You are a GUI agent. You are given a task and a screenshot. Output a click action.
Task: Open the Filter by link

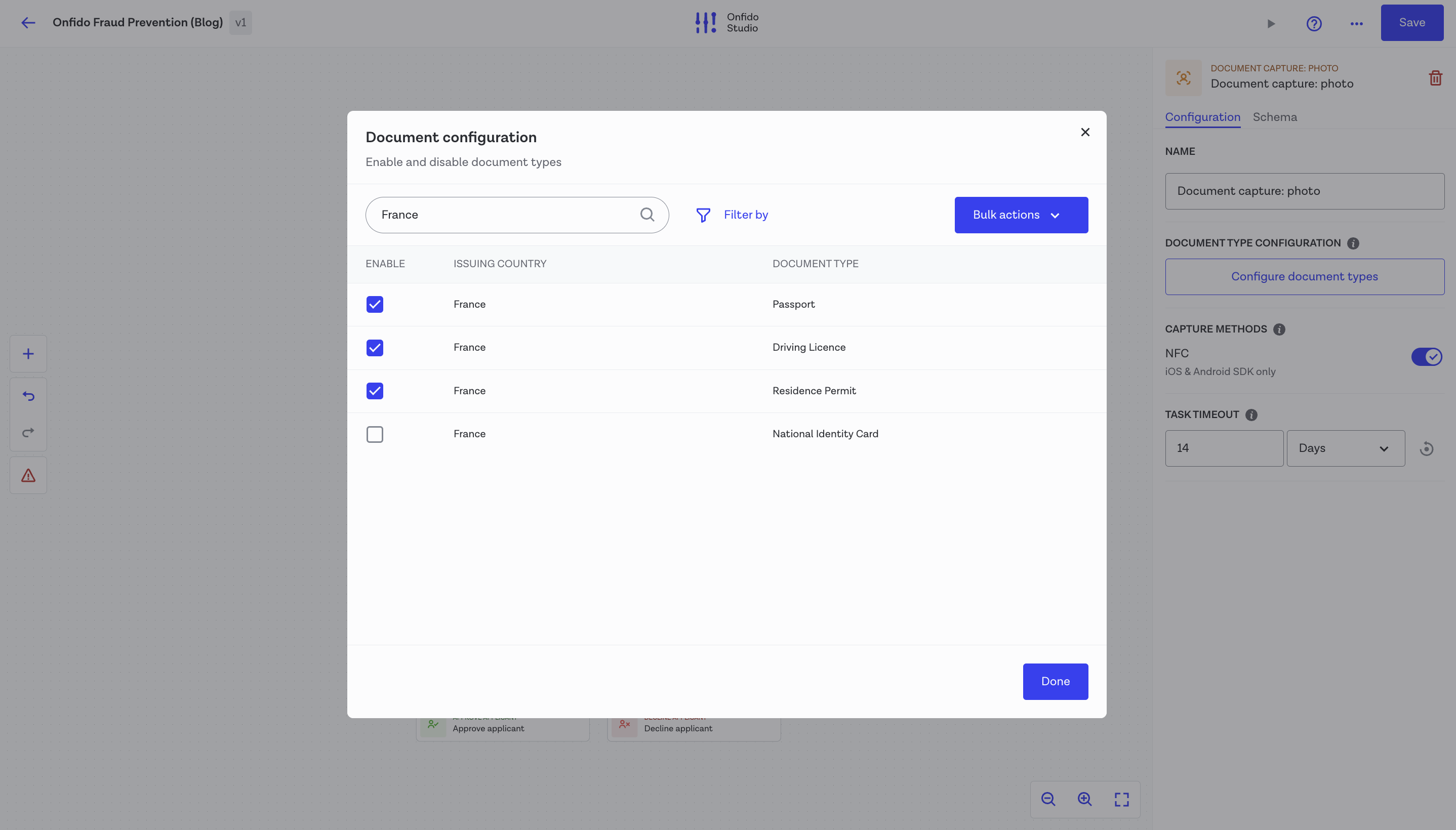click(x=746, y=215)
